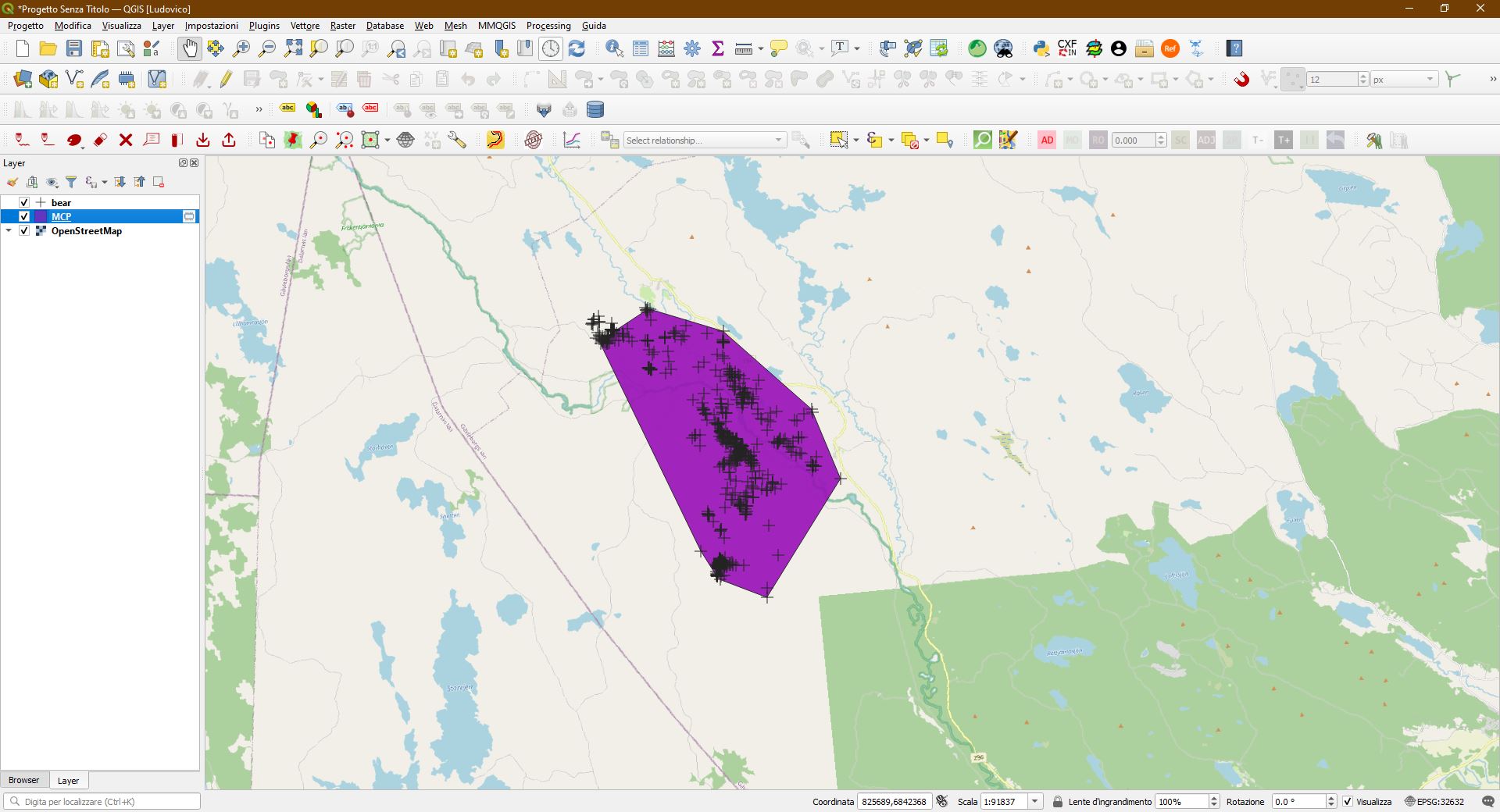Expand hidden toolbar items chevron
1500x812 pixels.
click(x=1492, y=79)
